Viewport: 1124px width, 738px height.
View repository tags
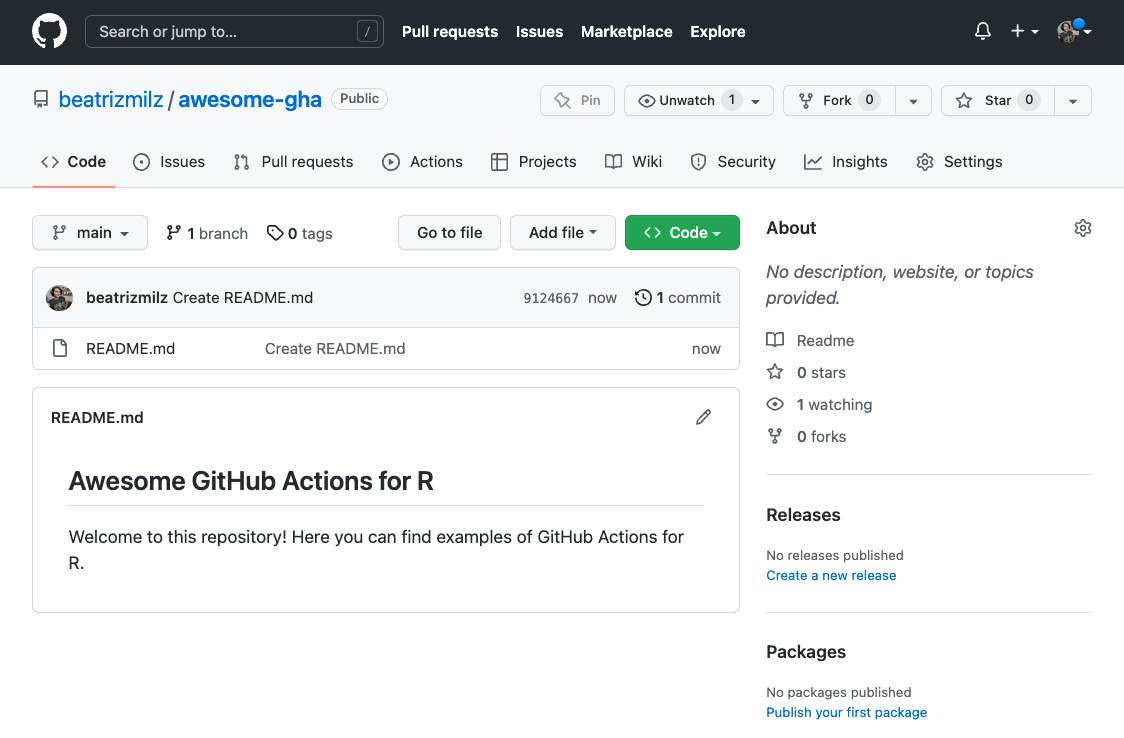[300, 233]
